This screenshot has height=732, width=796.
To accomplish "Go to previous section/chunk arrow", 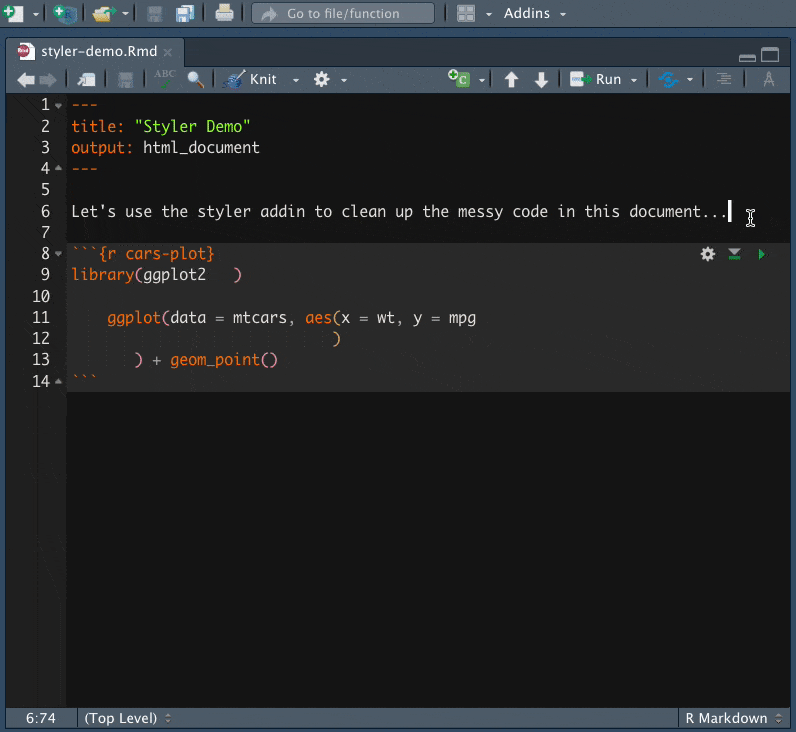I will pos(512,80).
